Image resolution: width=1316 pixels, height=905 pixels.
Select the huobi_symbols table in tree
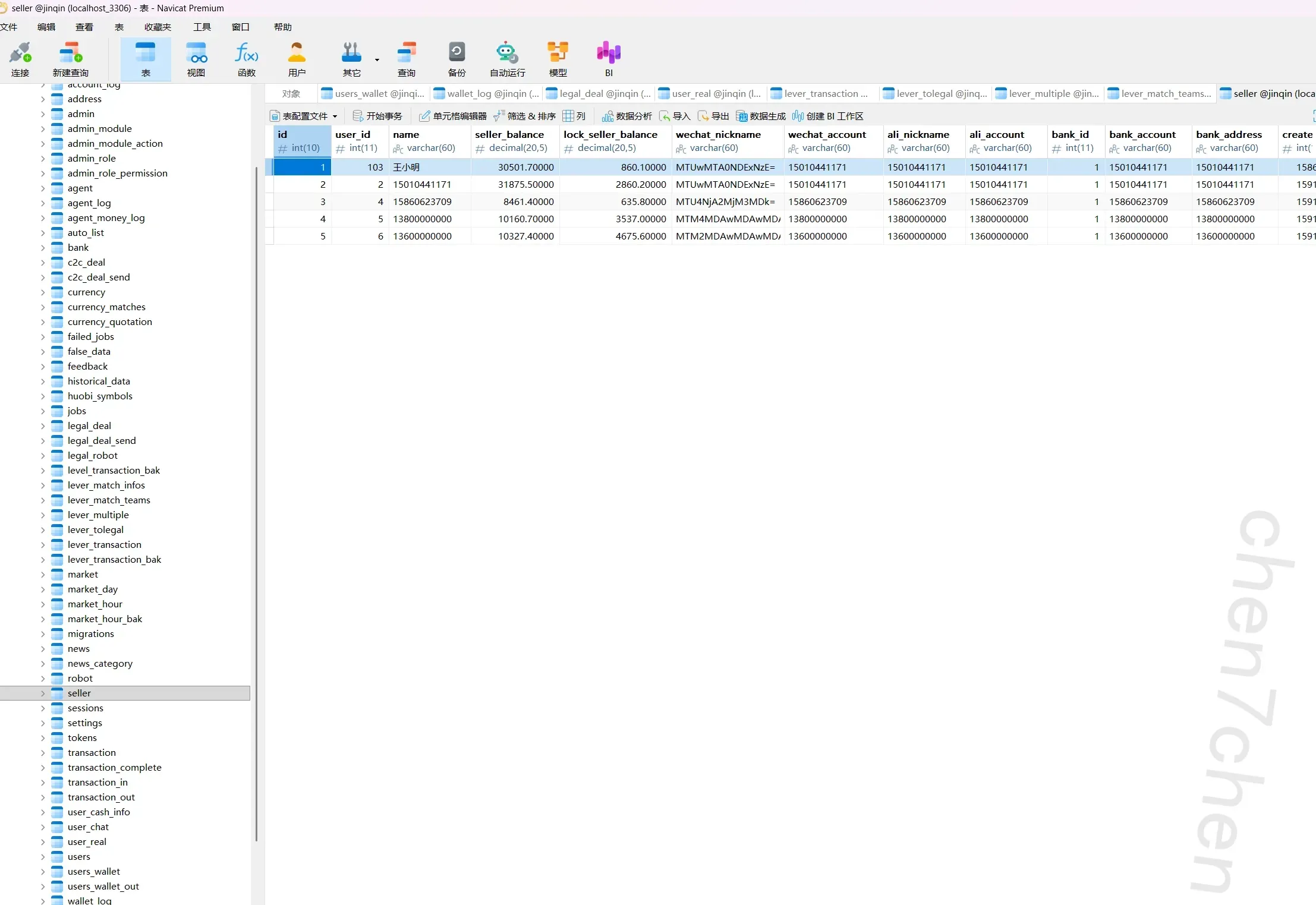click(100, 396)
